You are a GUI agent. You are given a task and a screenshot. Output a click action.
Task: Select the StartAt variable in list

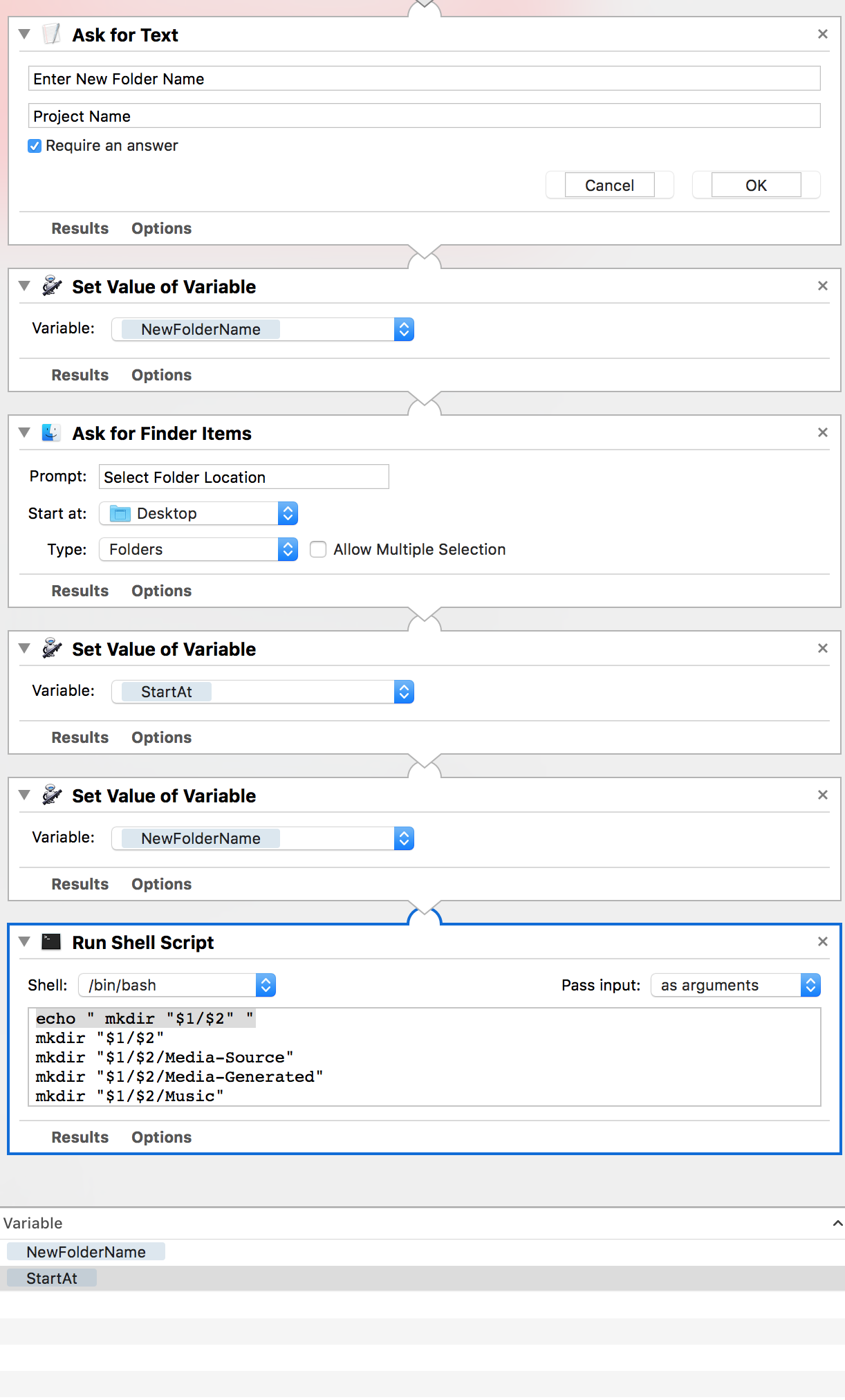coord(52,1278)
